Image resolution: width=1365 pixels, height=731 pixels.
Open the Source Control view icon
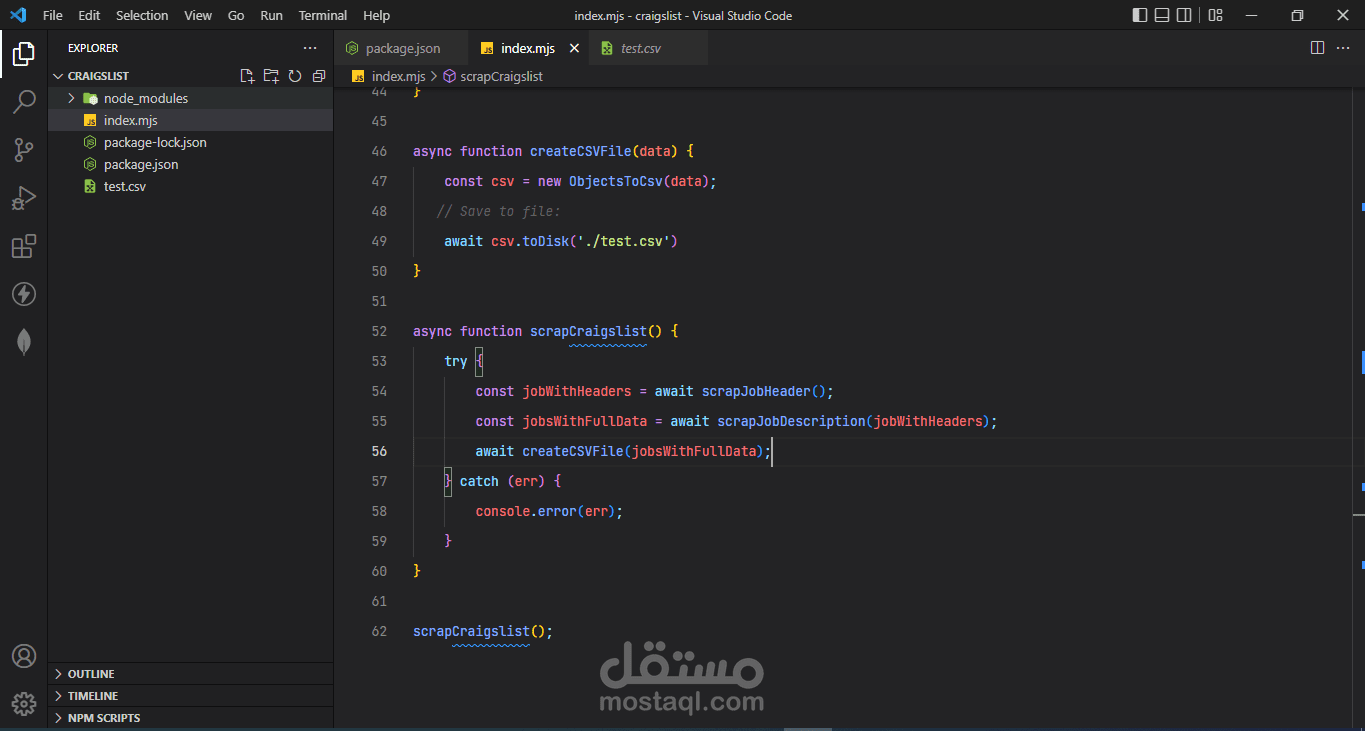coord(24,150)
